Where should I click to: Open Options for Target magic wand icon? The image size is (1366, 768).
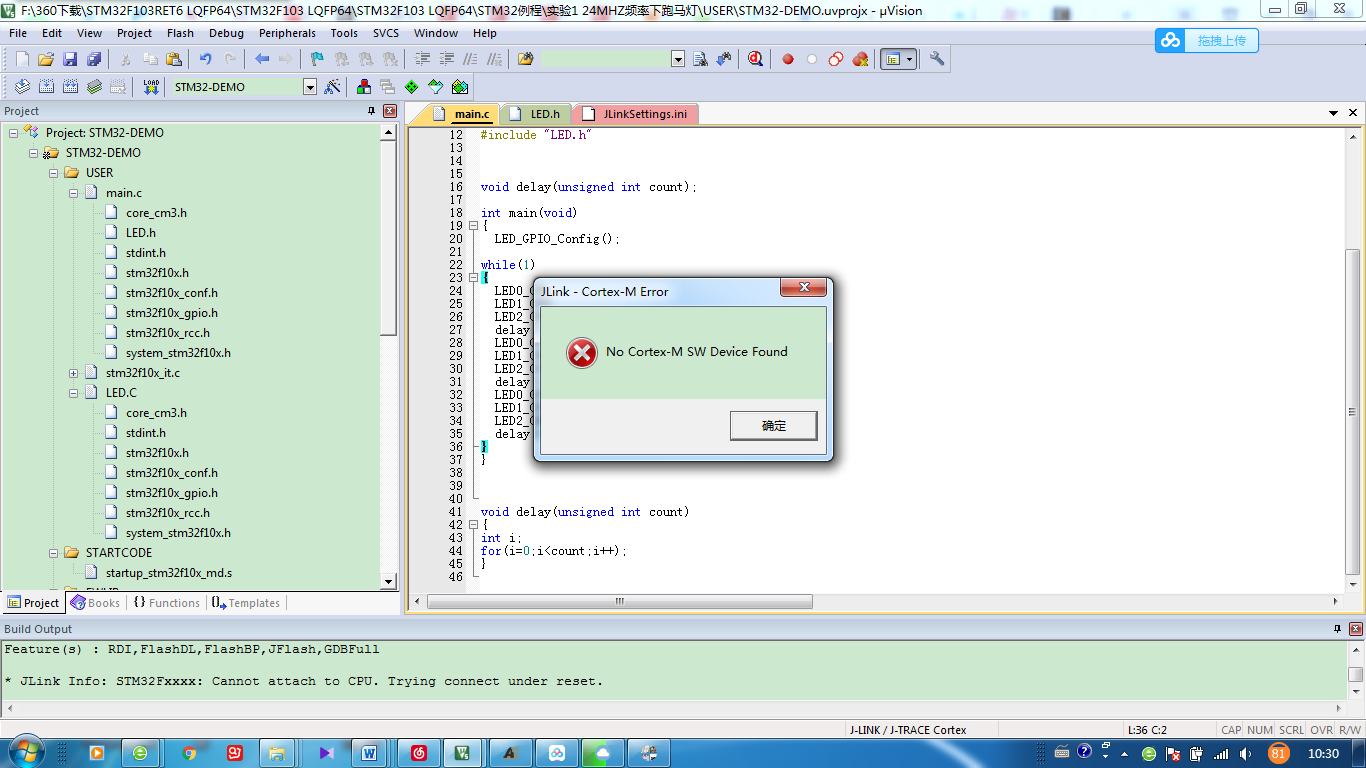333,87
